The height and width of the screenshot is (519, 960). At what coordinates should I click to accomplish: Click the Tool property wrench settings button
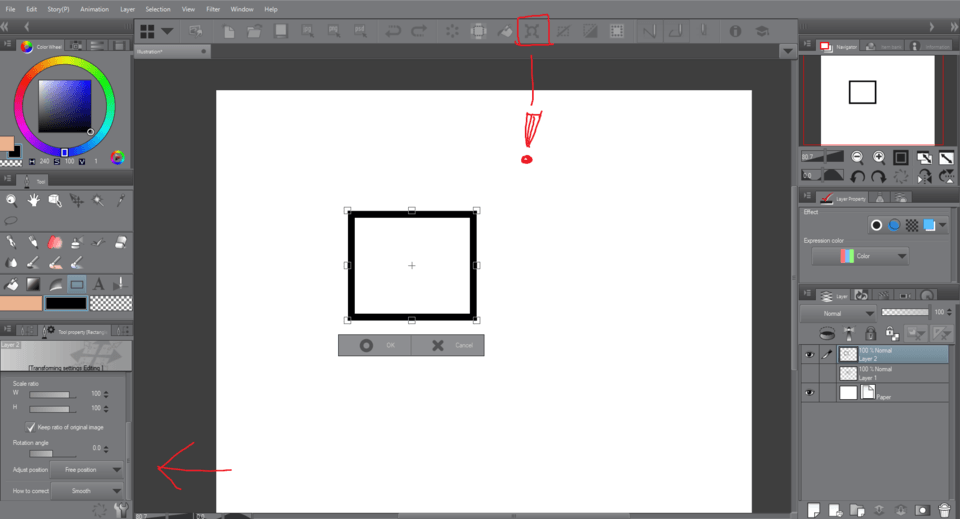coord(121,510)
